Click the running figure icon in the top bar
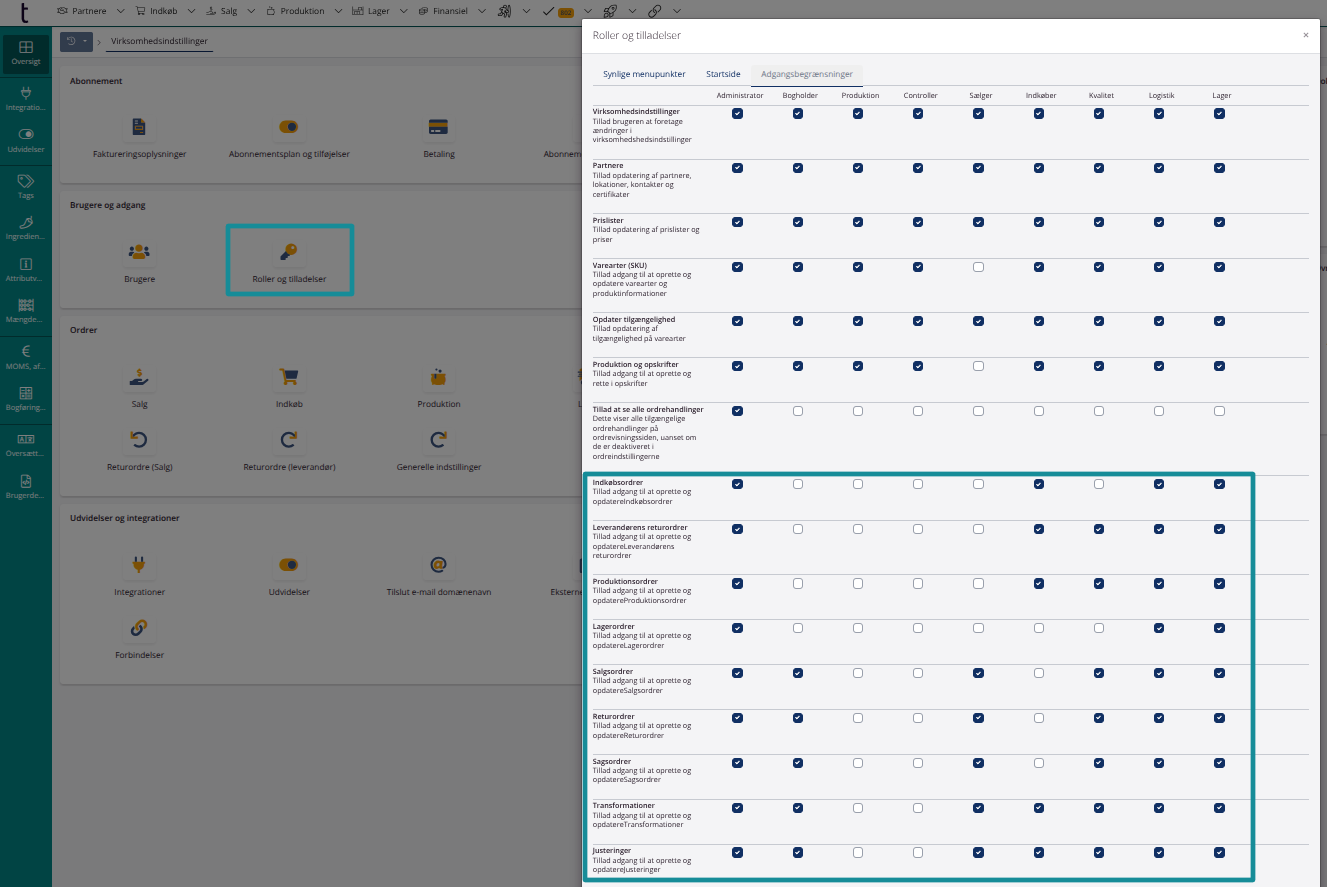Viewport: 1327px width, 887px height. coord(504,11)
